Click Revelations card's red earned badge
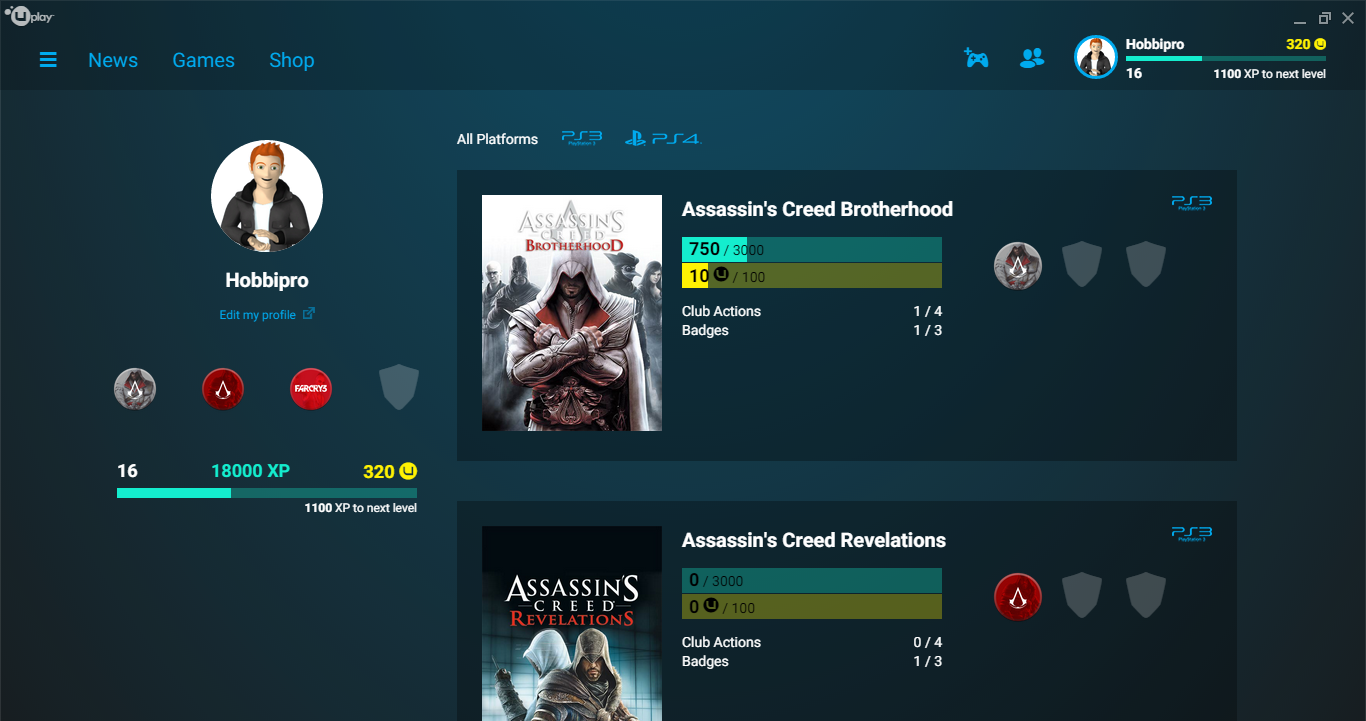The image size is (1366, 721). click(x=1018, y=597)
